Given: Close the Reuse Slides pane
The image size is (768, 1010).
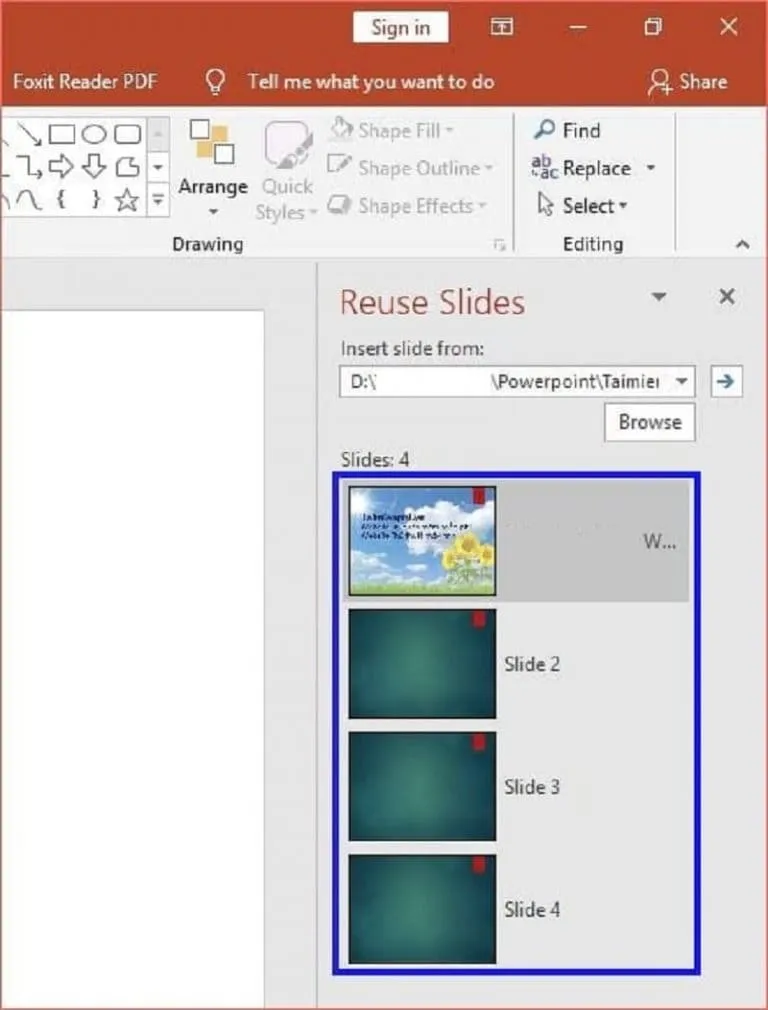Looking at the screenshot, I should [727, 296].
